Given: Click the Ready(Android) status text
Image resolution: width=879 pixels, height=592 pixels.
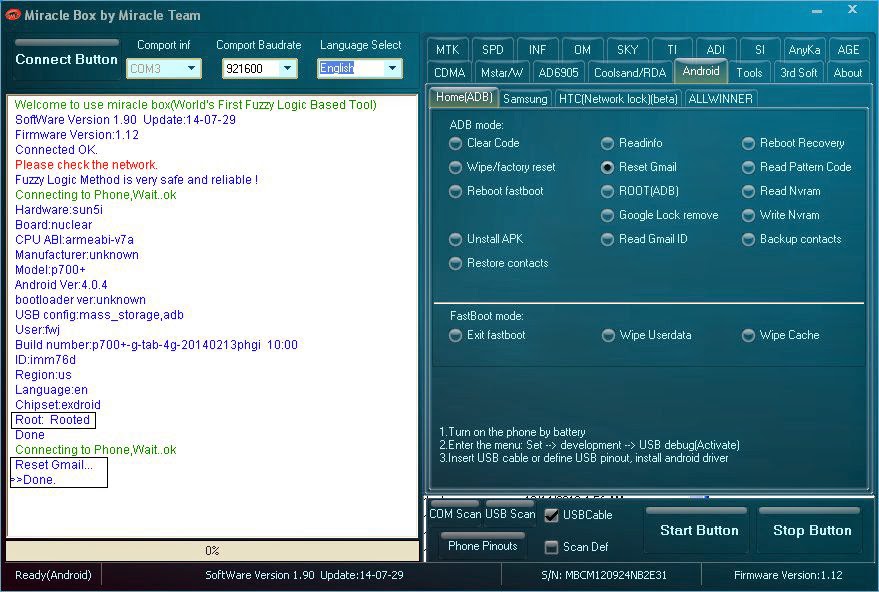Looking at the screenshot, I should [x=53, y=575].
